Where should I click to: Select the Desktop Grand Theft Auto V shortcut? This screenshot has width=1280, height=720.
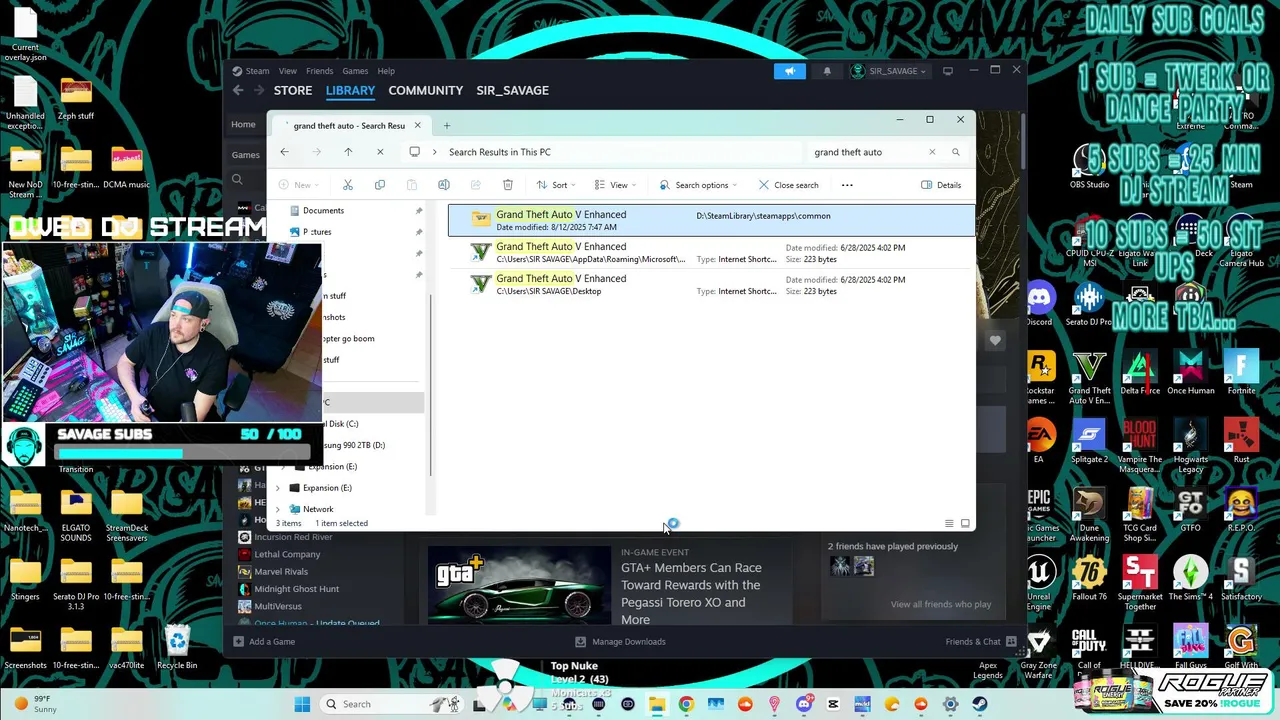(x=711, y=285)
